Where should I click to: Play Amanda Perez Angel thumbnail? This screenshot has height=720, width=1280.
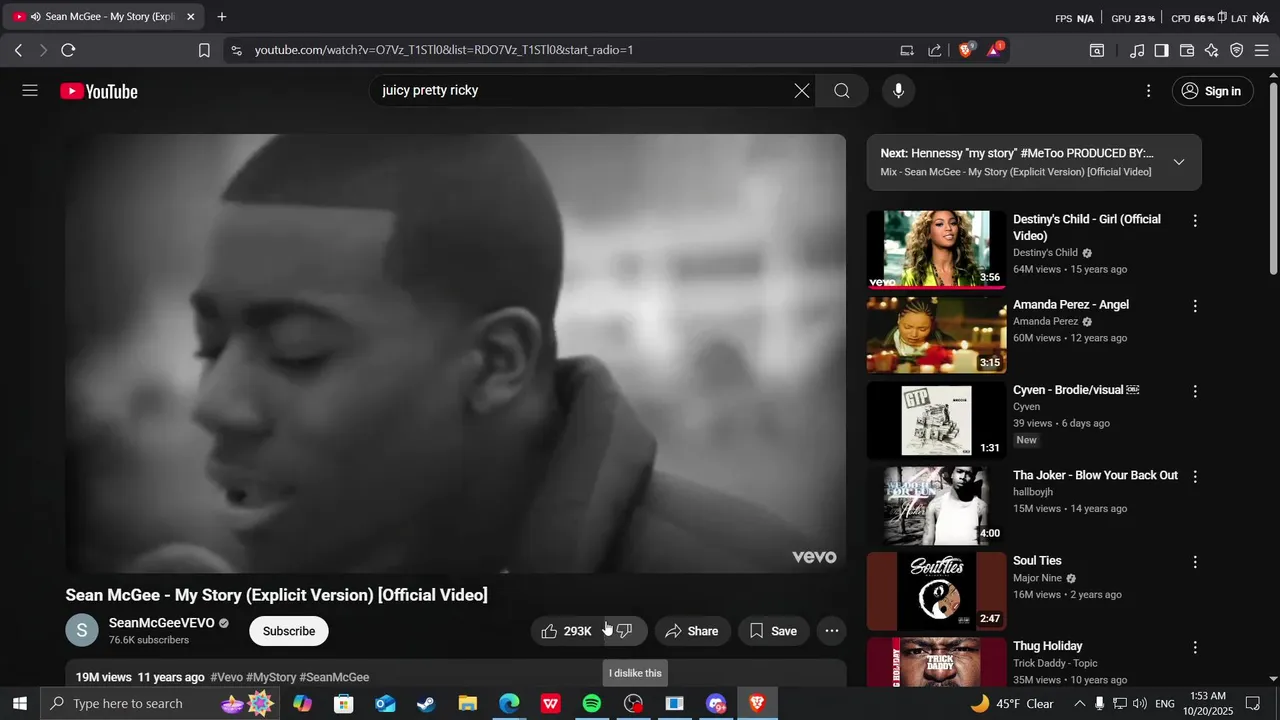click(x=936, y=335)
